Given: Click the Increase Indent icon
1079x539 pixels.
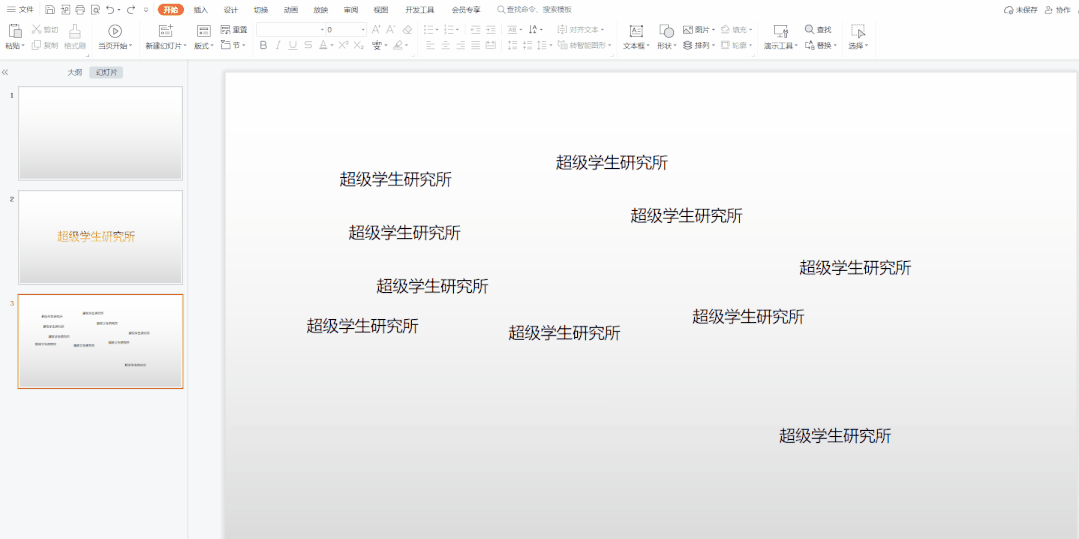Looking at the screenshot, I should pyautogui.click(x=491, y=30).
